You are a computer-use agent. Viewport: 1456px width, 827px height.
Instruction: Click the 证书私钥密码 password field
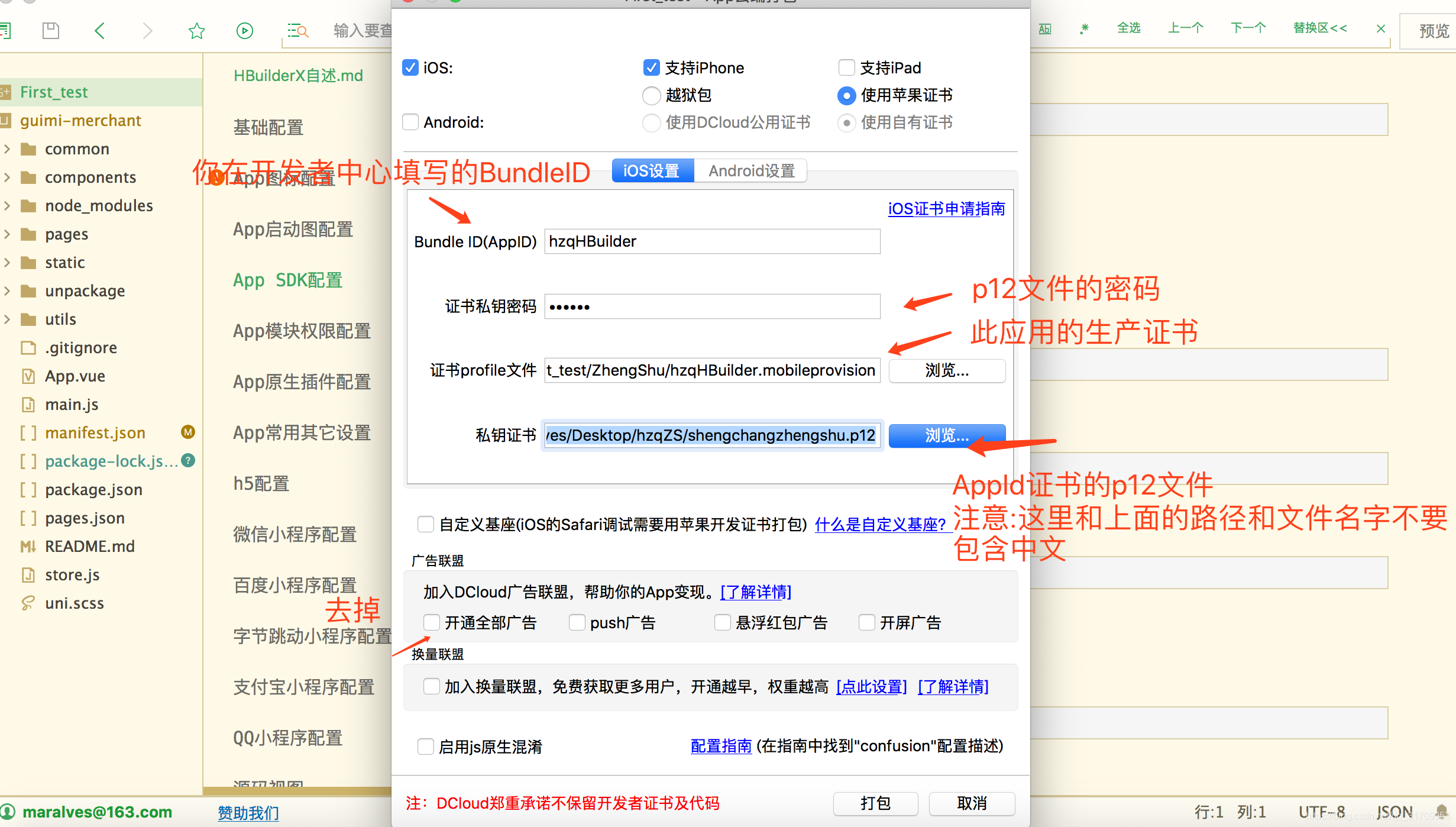coord(712,306)
